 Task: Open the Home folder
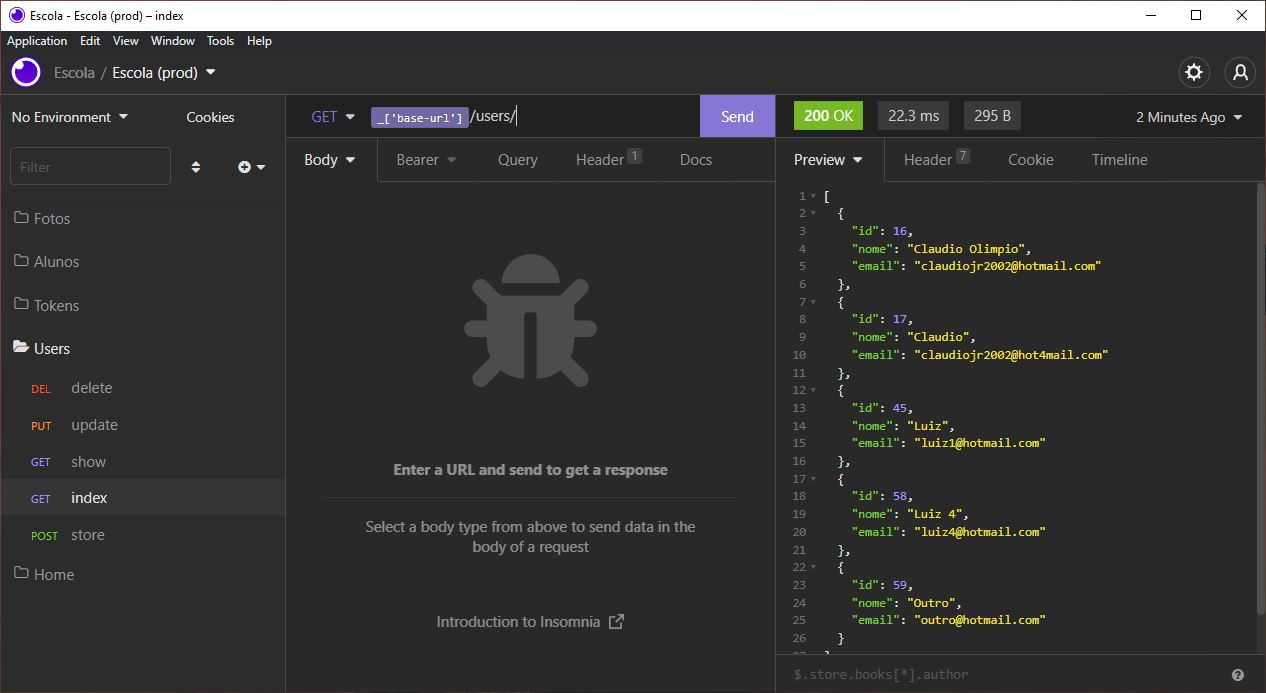[142, 574]
